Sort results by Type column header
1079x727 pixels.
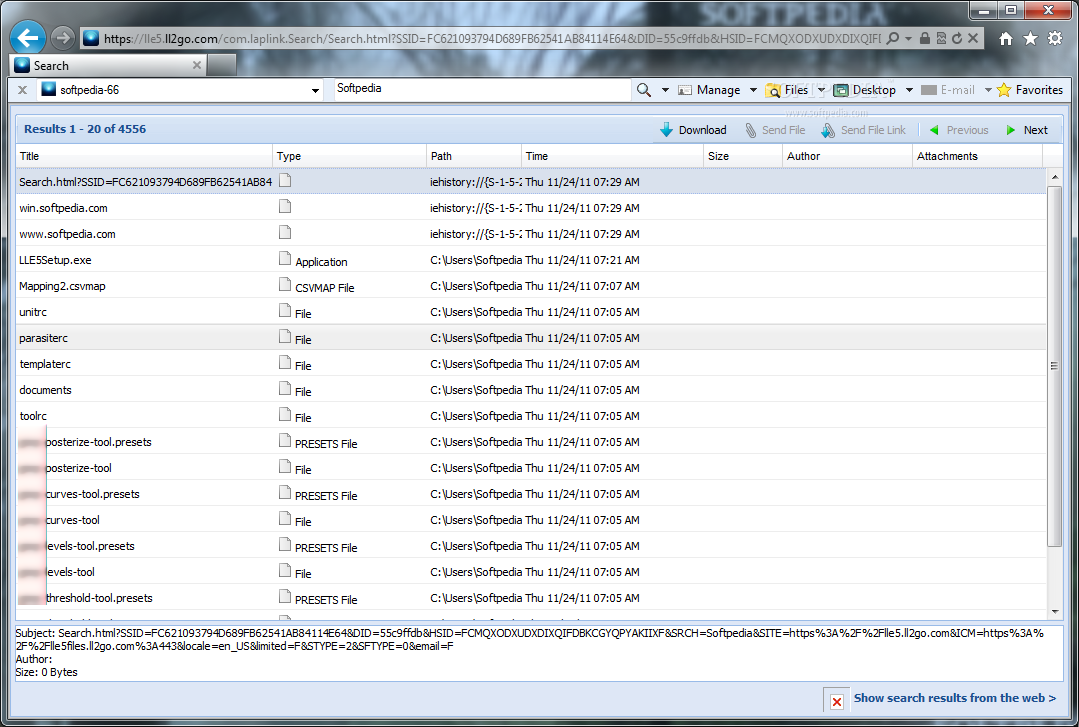click(x=350, y=156)
